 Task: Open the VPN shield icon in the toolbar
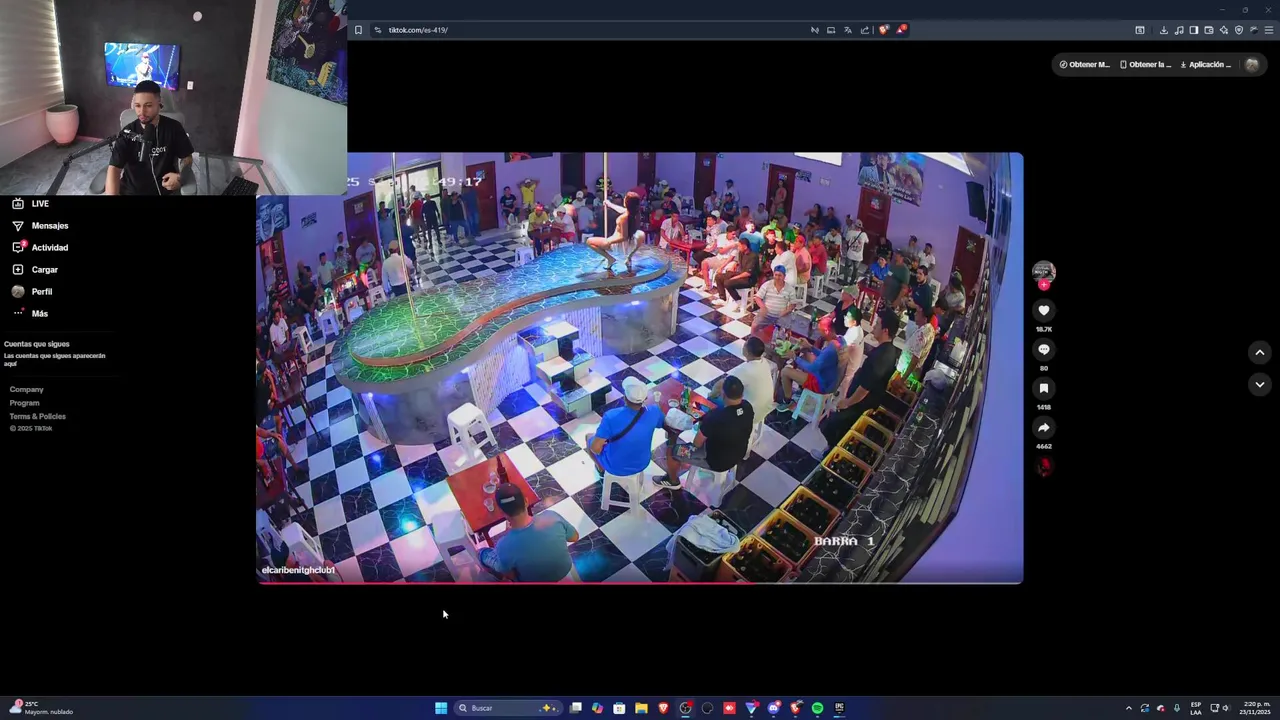click(x=1239, y=30)
